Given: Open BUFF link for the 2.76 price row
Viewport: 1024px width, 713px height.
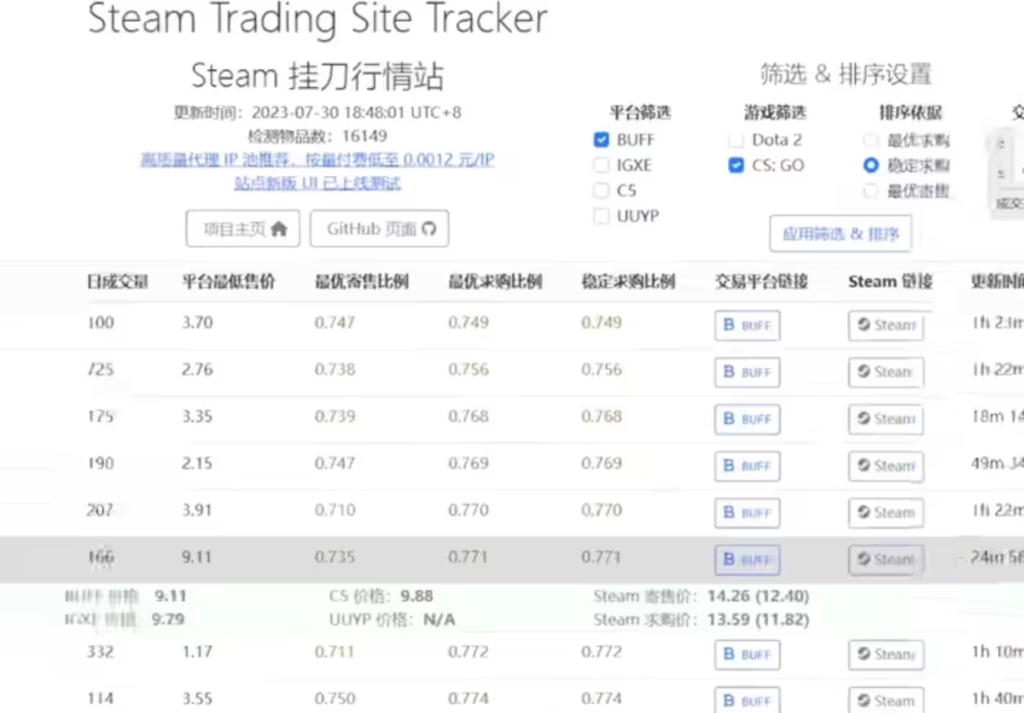Looking at the screenshot, I should coord(747,372).
